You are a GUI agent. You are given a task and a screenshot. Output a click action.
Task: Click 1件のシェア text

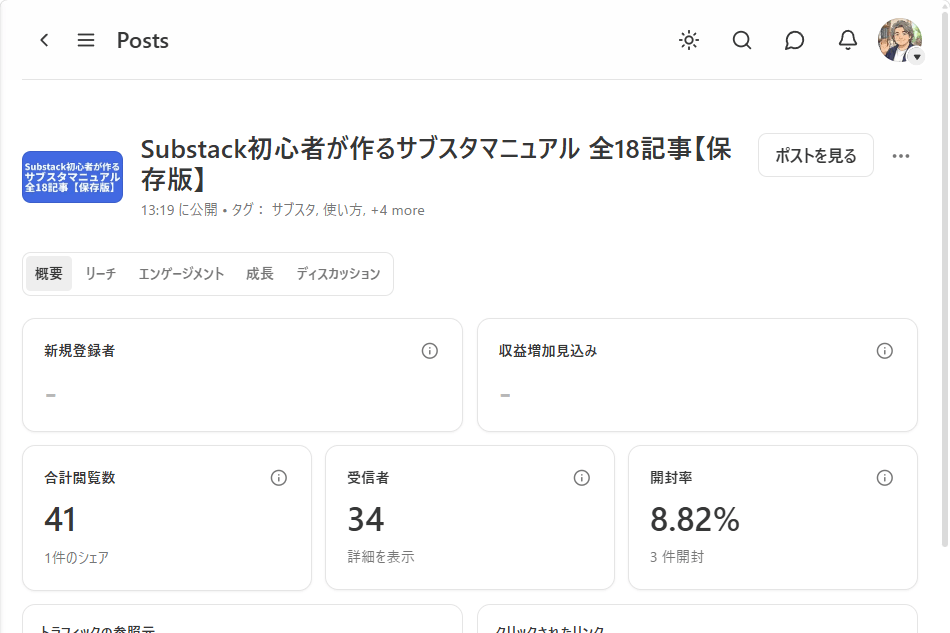(x=76, y=557)
